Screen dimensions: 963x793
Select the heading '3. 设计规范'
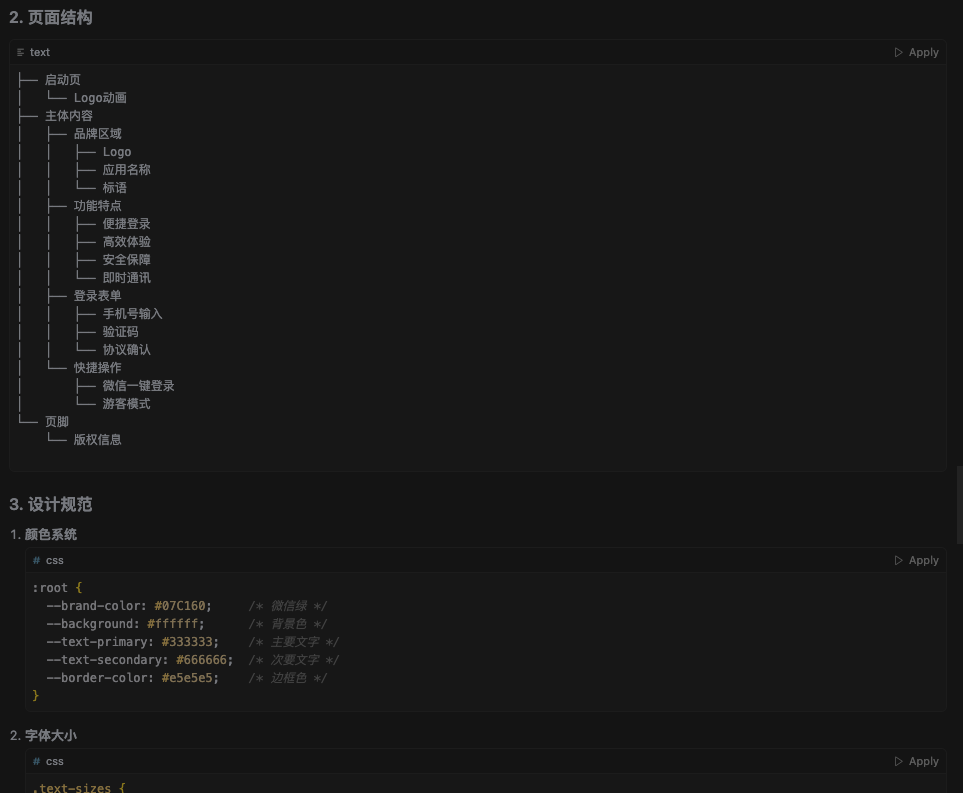50,504
